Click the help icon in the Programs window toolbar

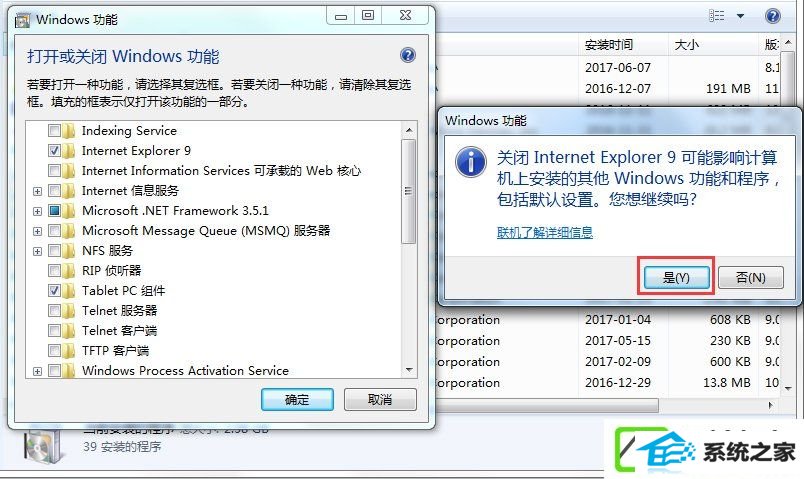click(x=773, y=16)
